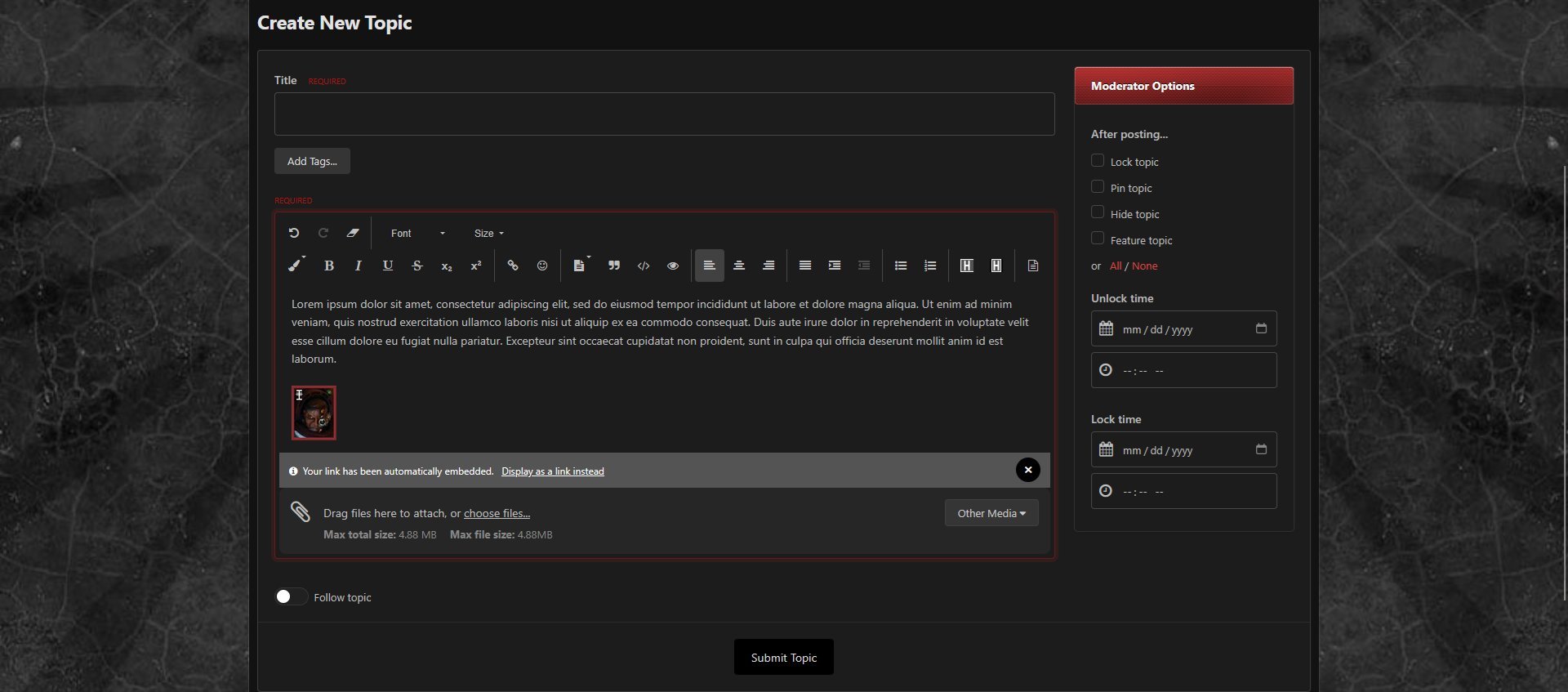The height and width of the screenshot is (692, 1568).
Task: Toggle bold formatting
Action: click(x=329, y=266)
